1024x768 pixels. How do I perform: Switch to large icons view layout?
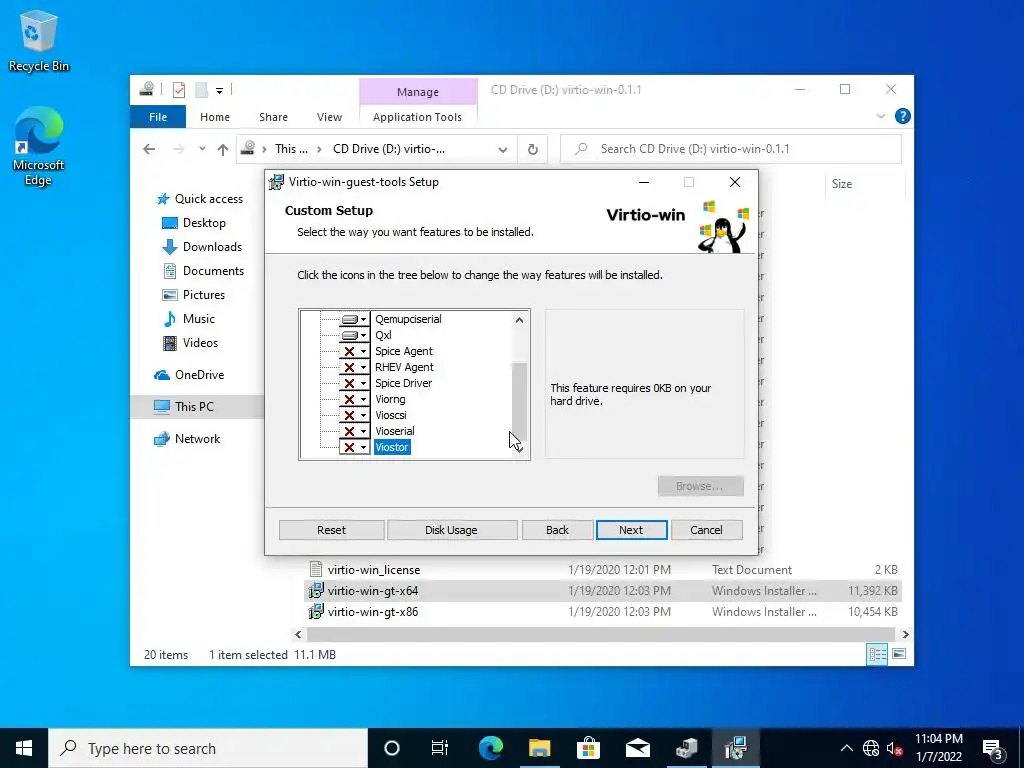[x=899, y=654]
